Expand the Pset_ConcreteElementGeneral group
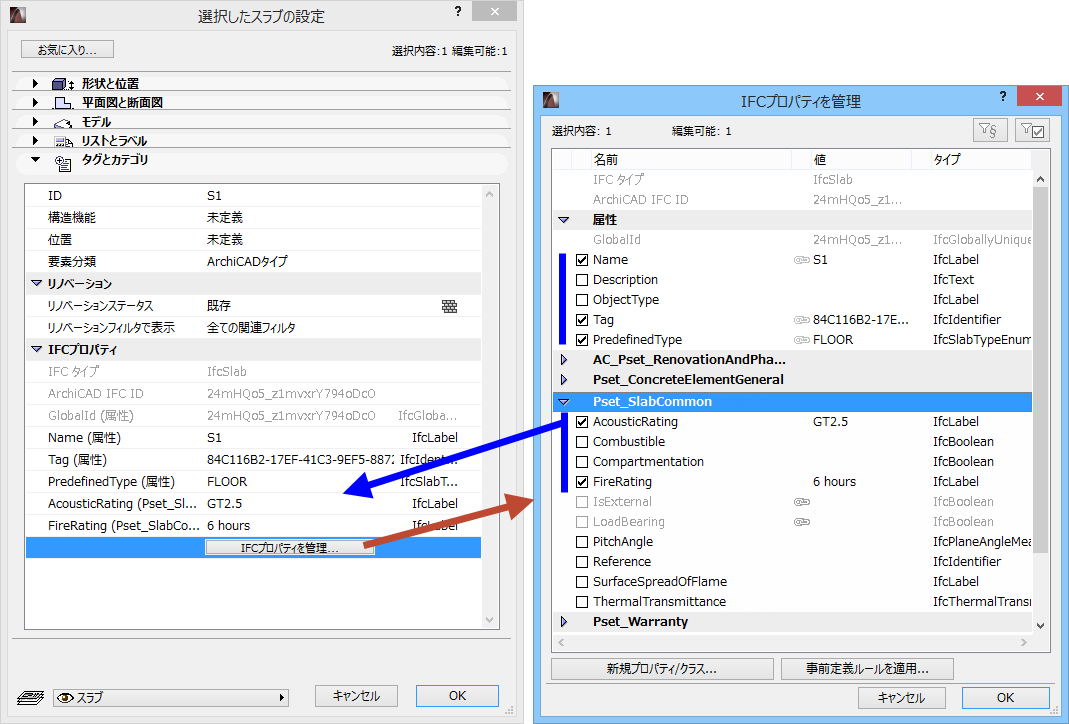 point(563,379)
